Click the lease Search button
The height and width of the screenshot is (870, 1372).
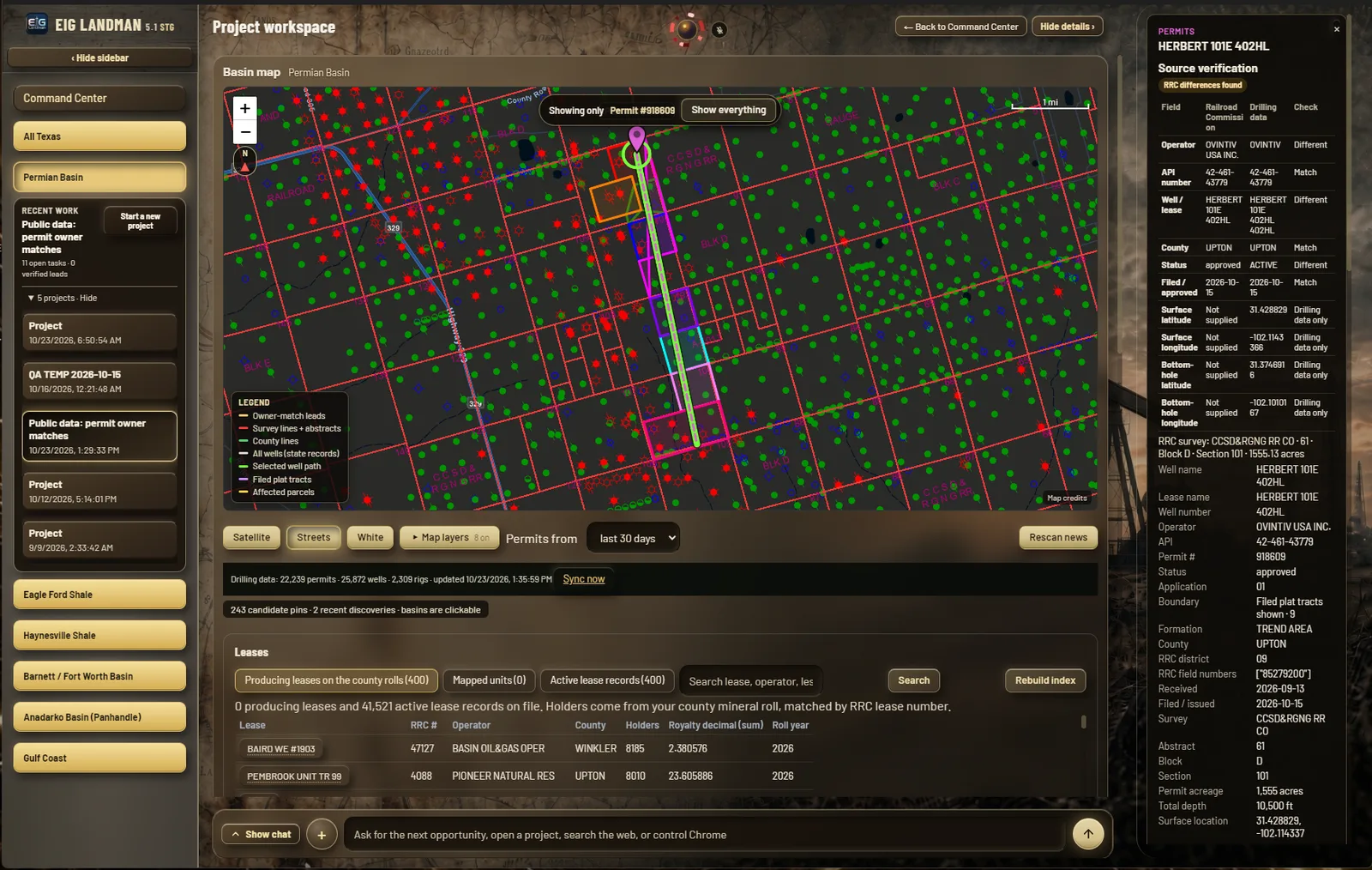[913, 680]
